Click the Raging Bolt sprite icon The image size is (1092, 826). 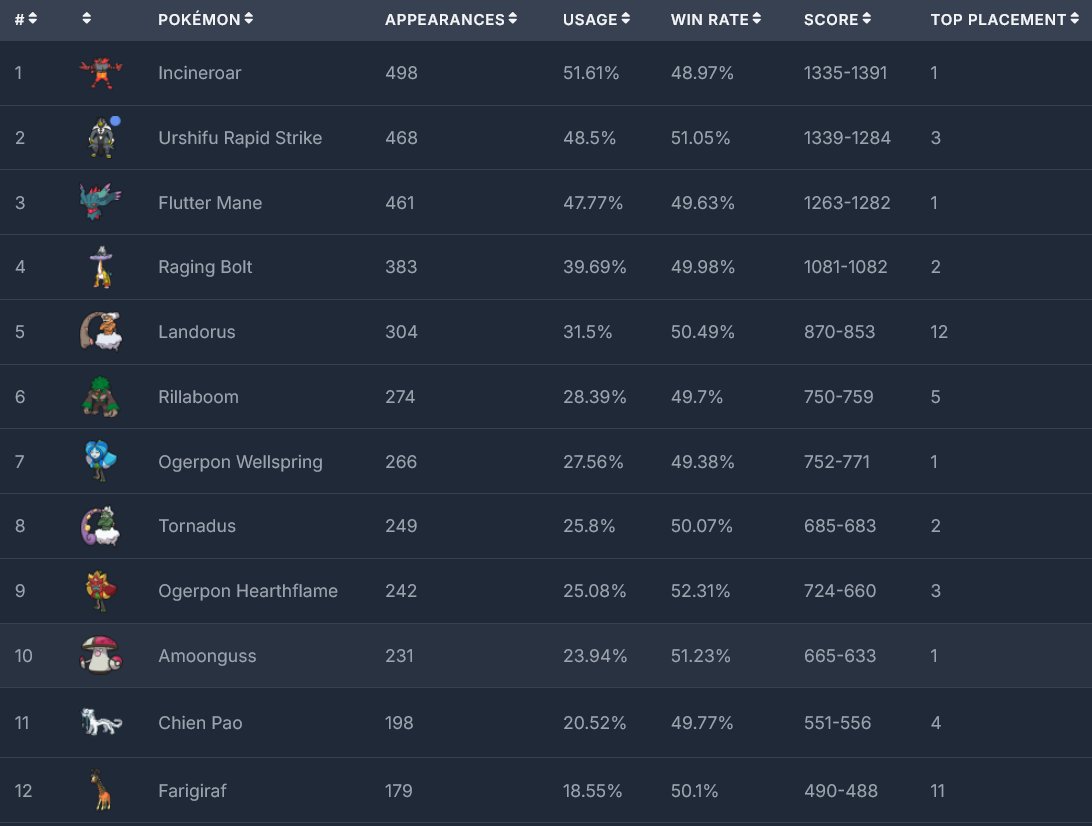click(x=102, y=267)
